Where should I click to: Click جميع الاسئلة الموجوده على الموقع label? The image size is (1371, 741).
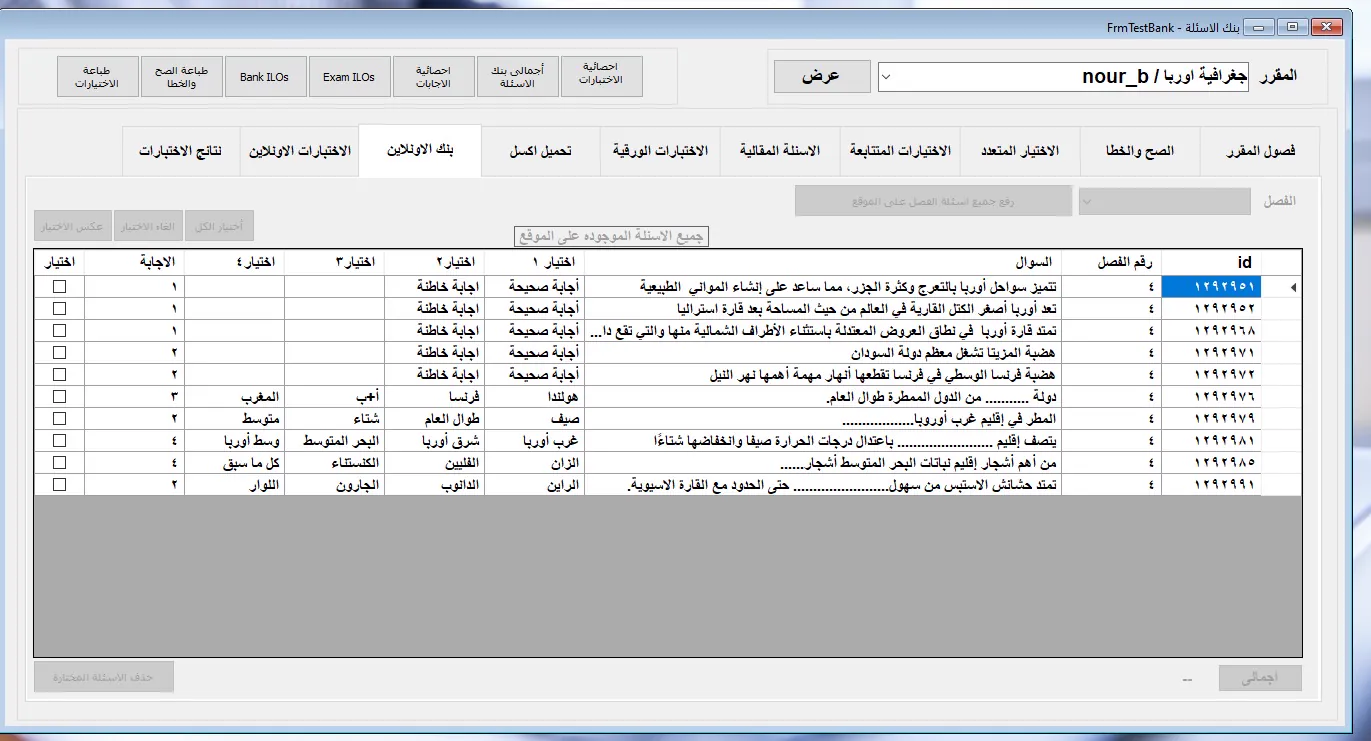click(x=611, y=236)
